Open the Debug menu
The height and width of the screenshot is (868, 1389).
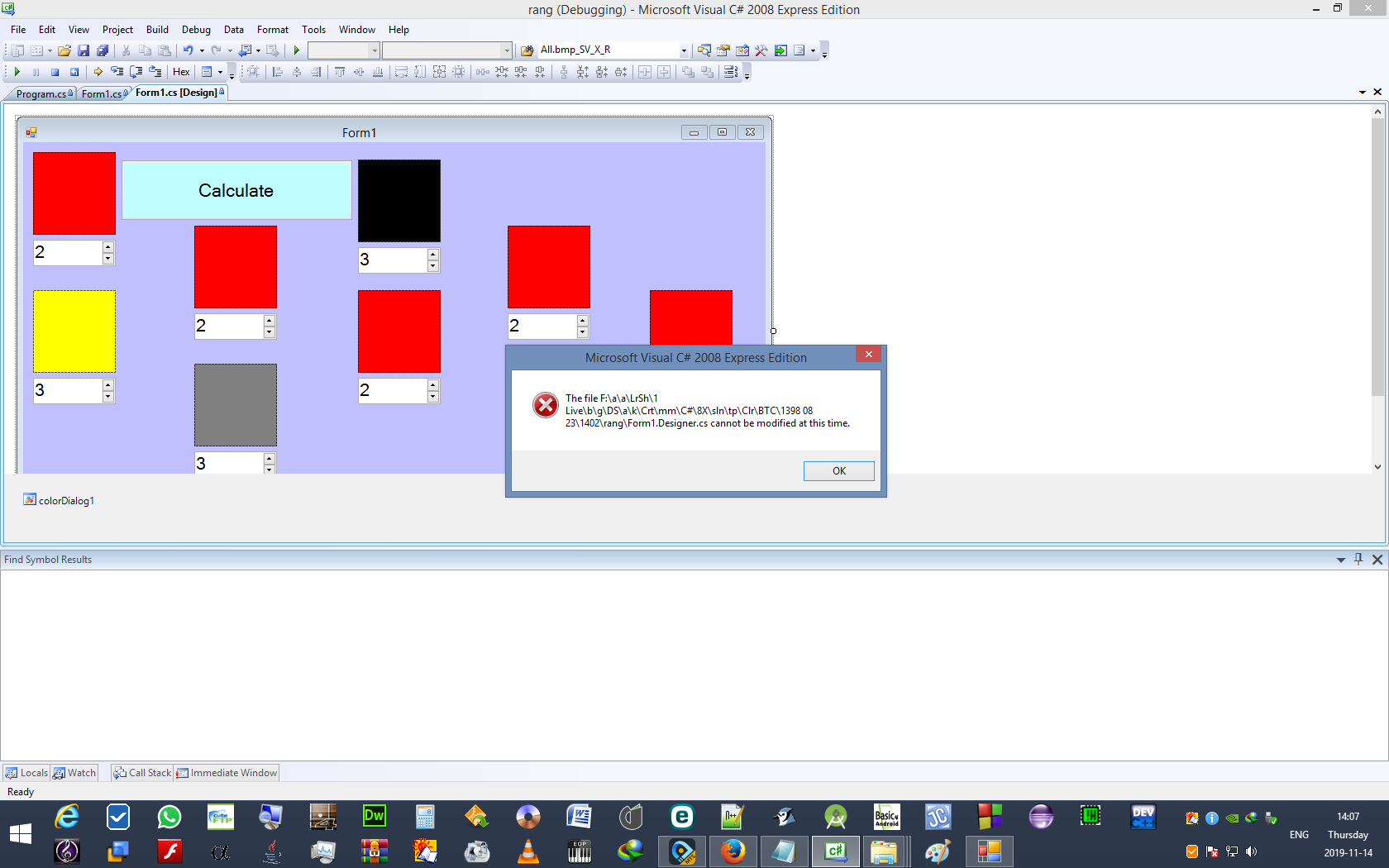(x=196, y=30)
